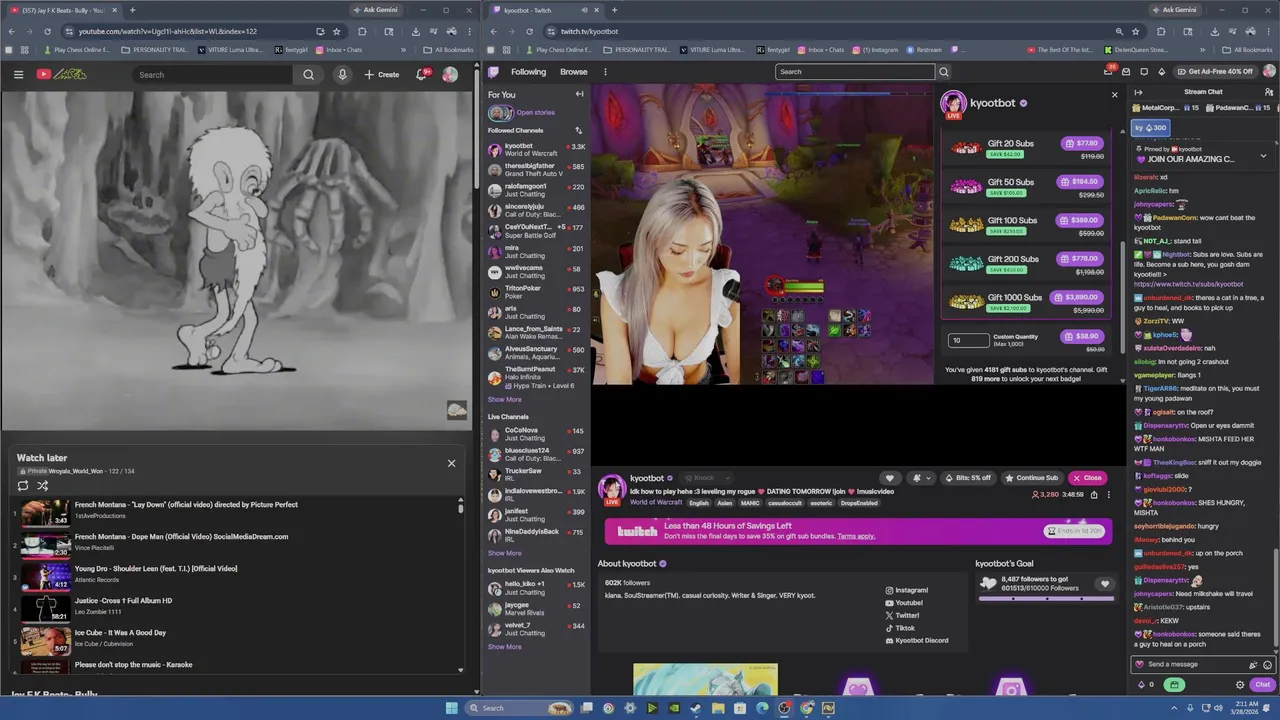1280x720 pixels.
Task: Open Twitch whispers icon
Action: [x=1144, y=72]
